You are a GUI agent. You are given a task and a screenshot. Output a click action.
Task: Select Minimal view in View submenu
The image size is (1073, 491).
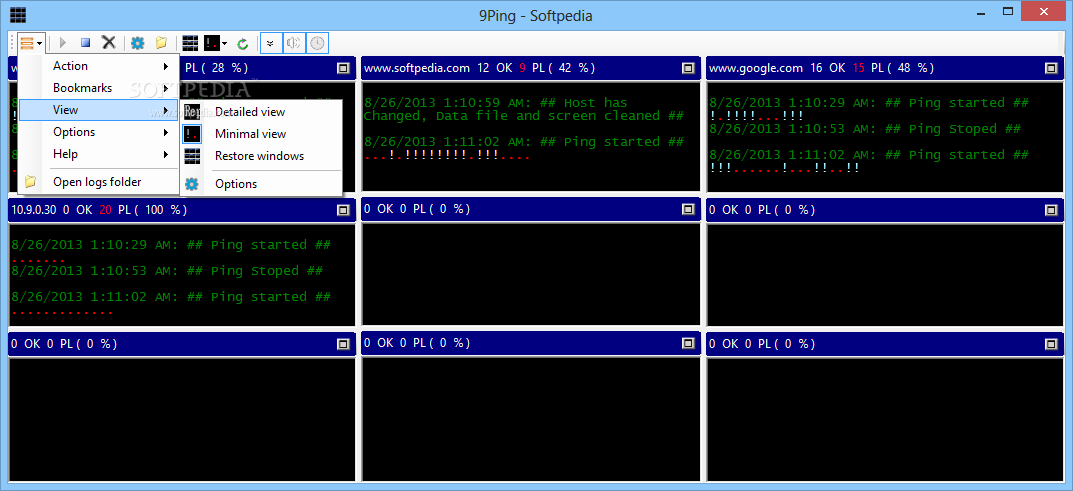[x=261, y=134]
